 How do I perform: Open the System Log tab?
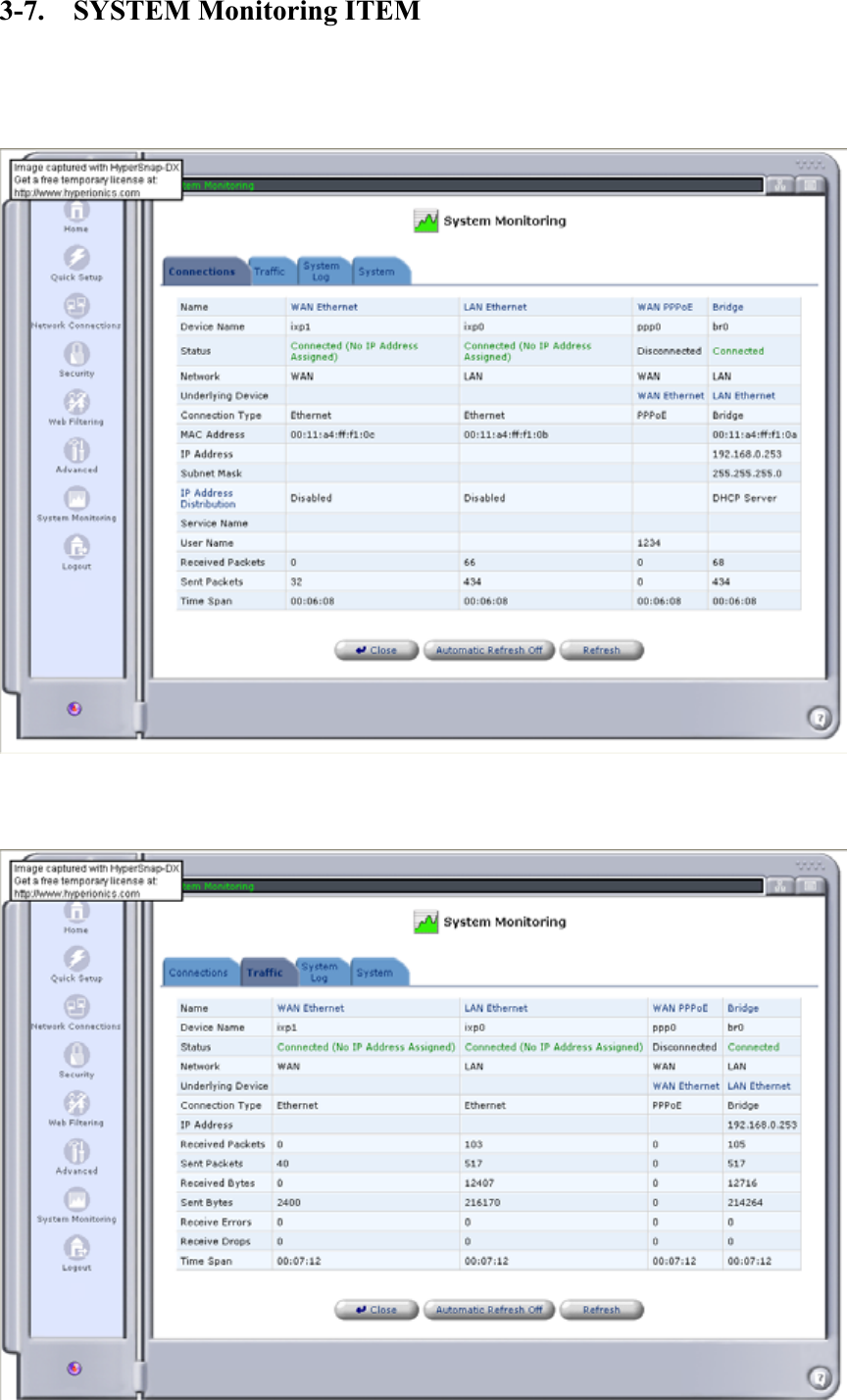point(323,272)
